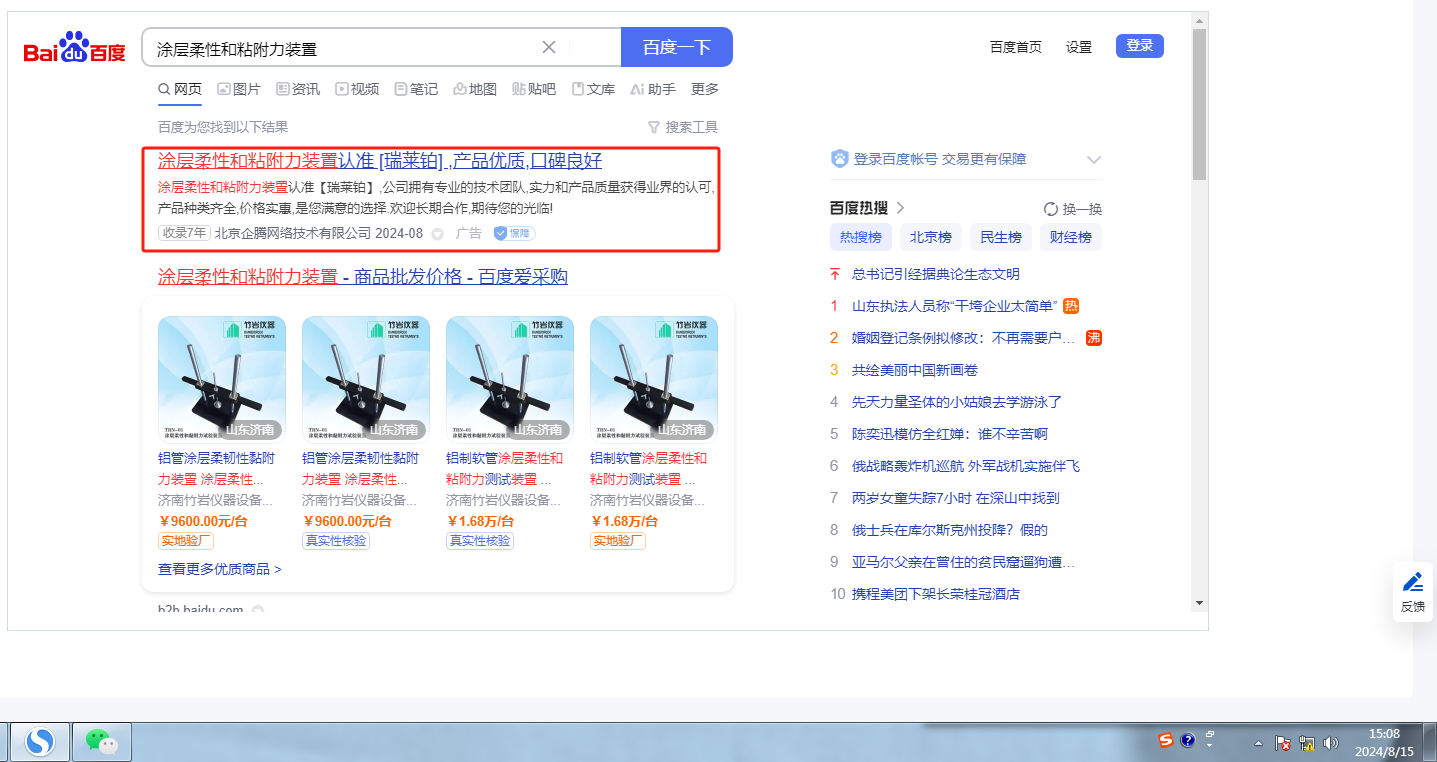
Task: Open the volume speaker tray icon
Action: [1330, 743]
